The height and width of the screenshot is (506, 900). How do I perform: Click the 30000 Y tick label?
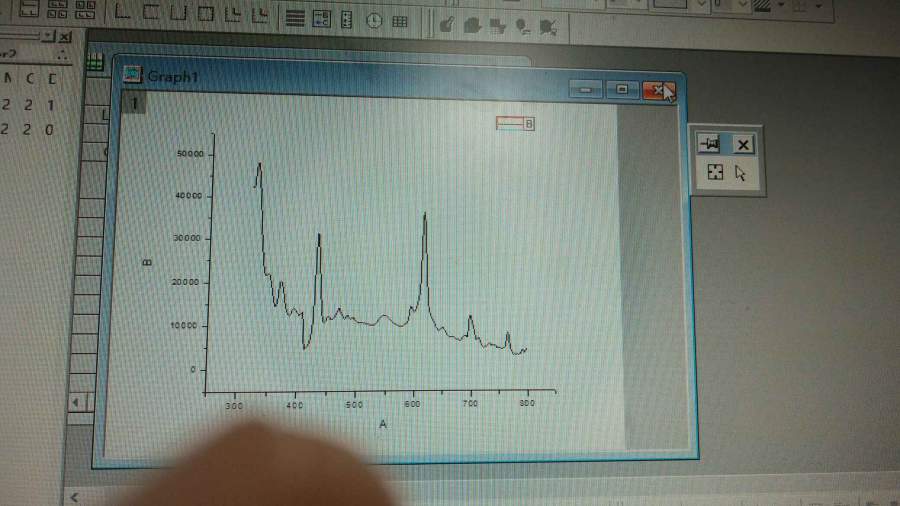coord(187,238)
